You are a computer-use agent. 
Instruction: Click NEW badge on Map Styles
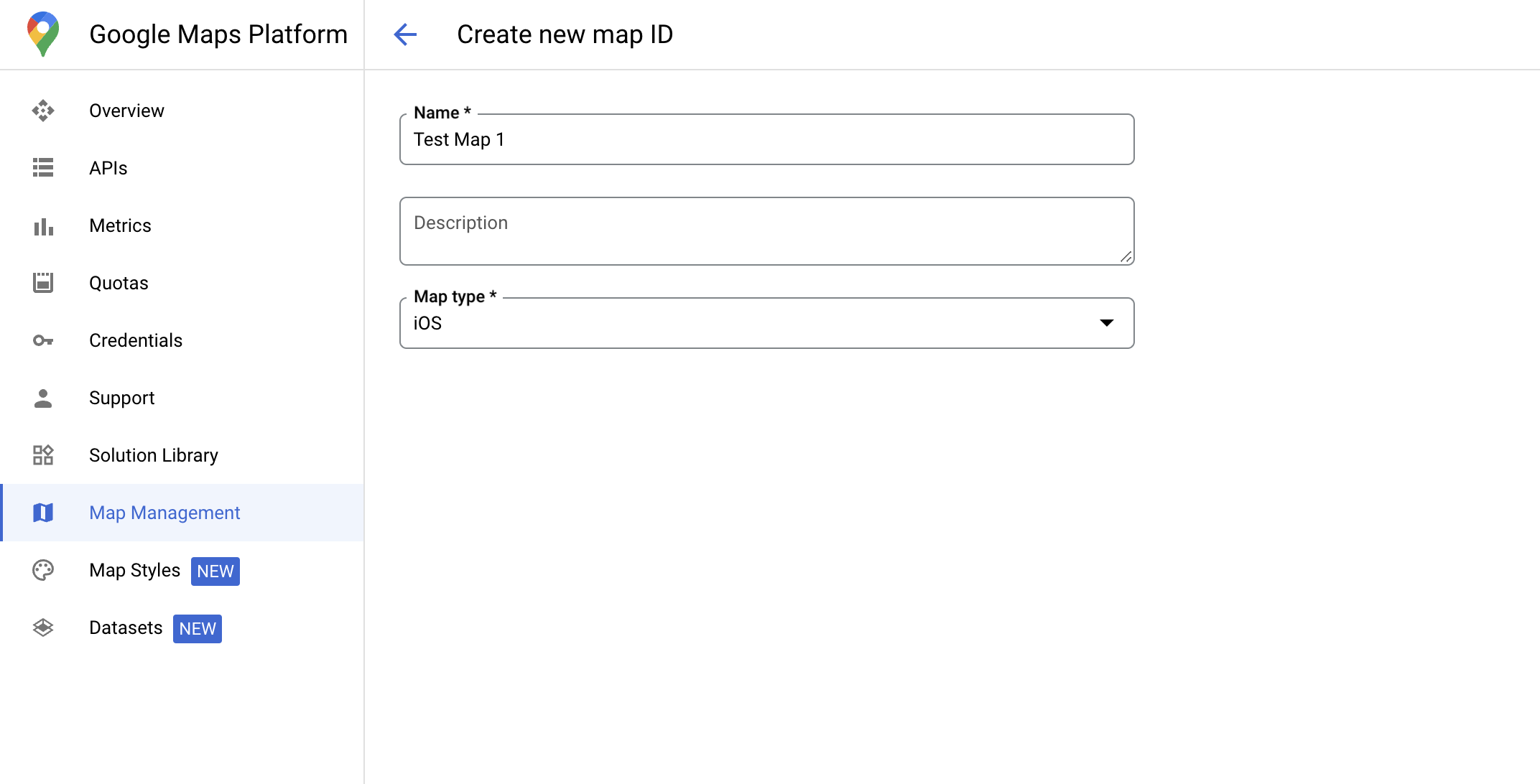215,571
